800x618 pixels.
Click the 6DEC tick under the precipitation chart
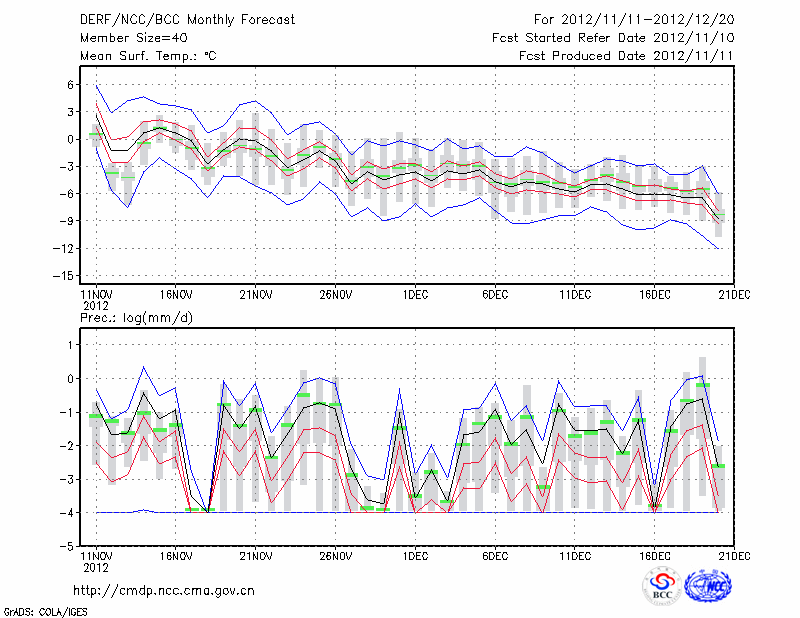point(495,555)
